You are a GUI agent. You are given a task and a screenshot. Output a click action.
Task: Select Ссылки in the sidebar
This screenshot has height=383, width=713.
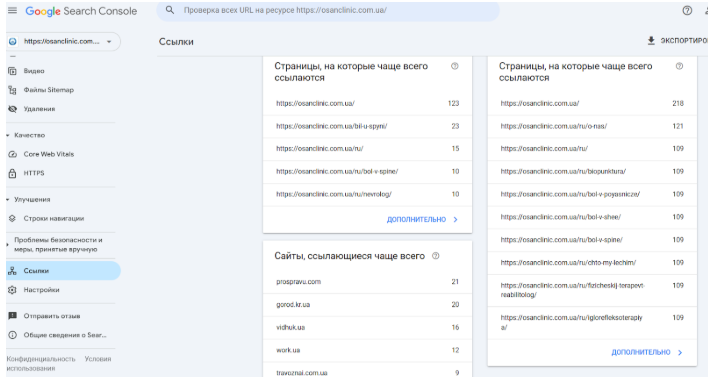(x=63, y=271)
